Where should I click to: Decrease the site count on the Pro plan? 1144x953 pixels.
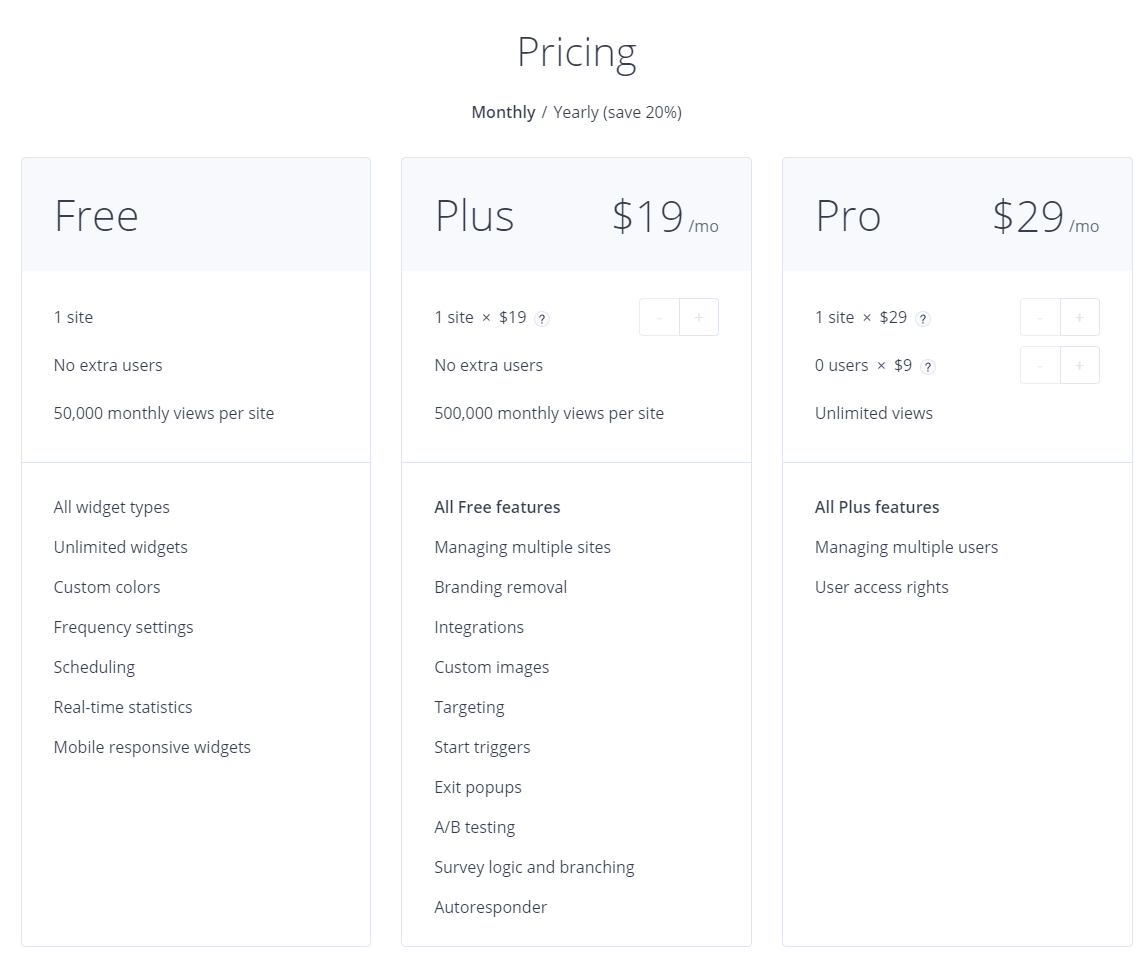[x=1040, y=317]
